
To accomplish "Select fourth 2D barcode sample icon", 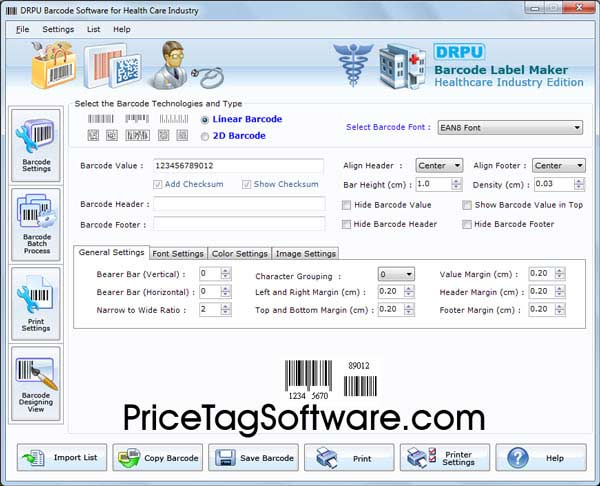I will coord(163,135).
